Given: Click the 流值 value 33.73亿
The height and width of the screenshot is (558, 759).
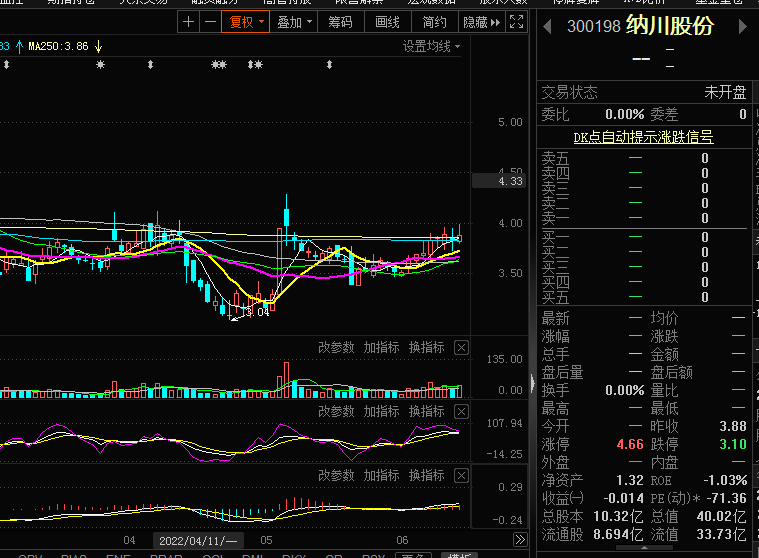Looking at the screenshot, I should point(722,534).
